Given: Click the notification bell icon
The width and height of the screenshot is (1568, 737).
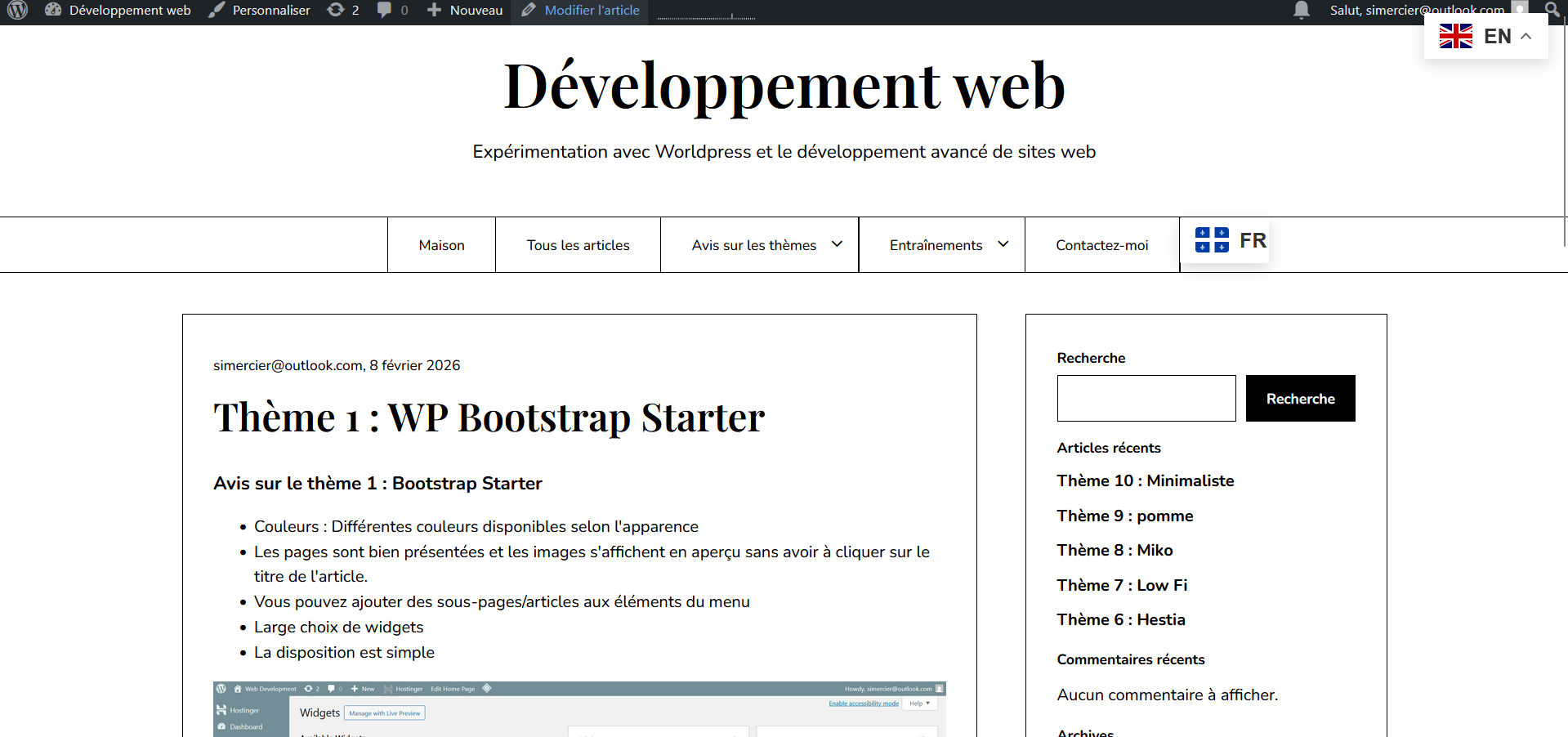Looking at the screenshot, I should tap(1301, 11).
